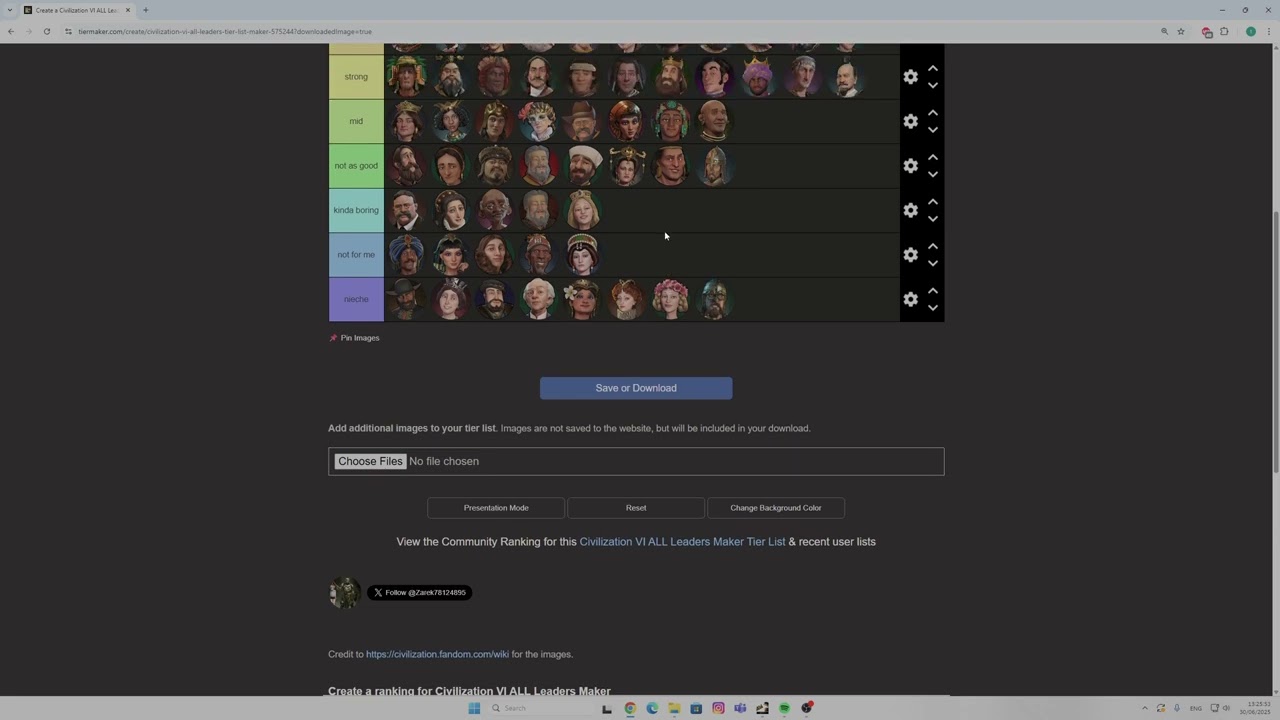1280x720 pixels.
Task: Click the not as good tier label
Action: [356, 166]
